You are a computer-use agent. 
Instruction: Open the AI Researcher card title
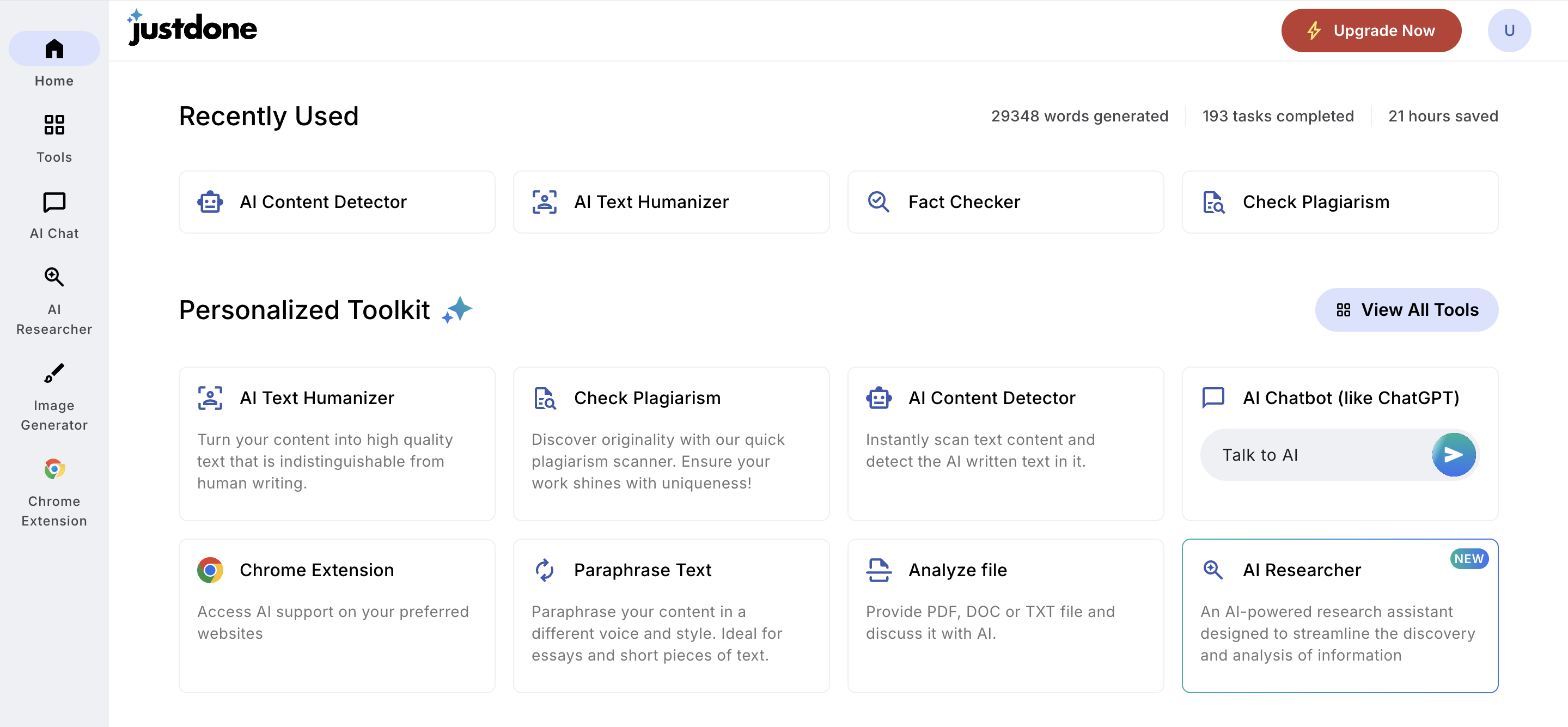[x=1301, y=570]
